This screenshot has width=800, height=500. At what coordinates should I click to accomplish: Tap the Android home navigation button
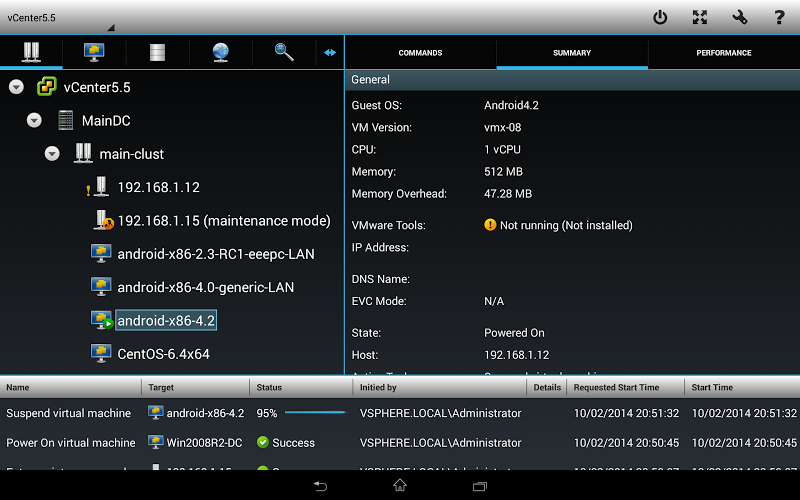[400, 485]
